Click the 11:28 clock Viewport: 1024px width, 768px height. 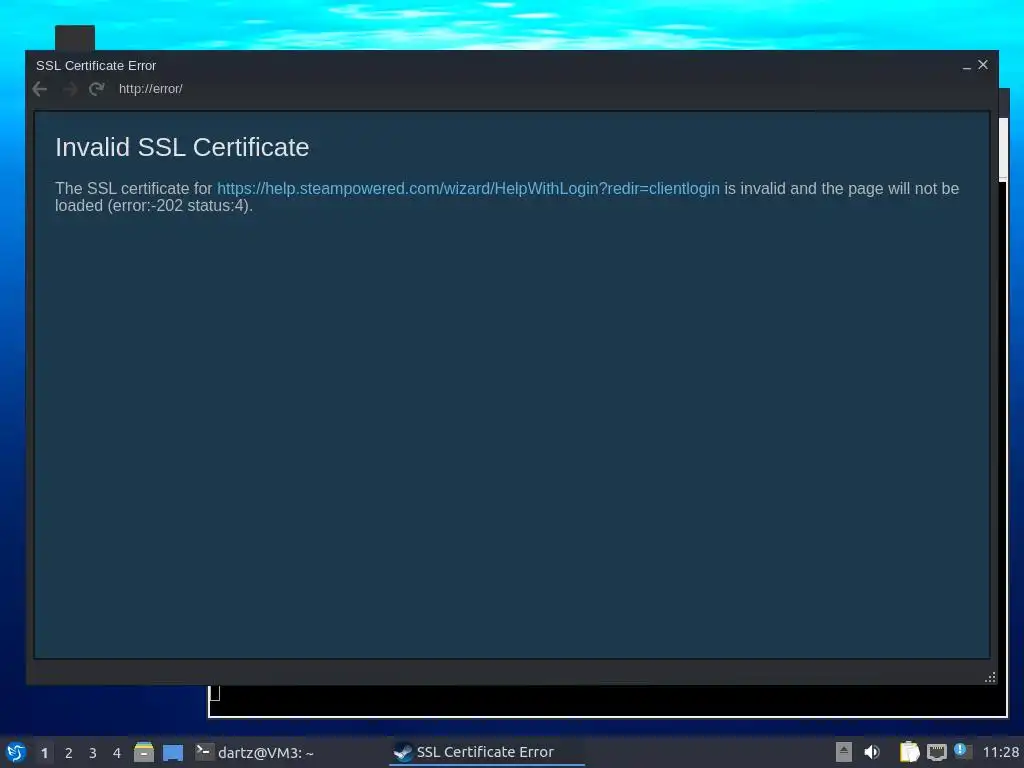(1000, 752)
